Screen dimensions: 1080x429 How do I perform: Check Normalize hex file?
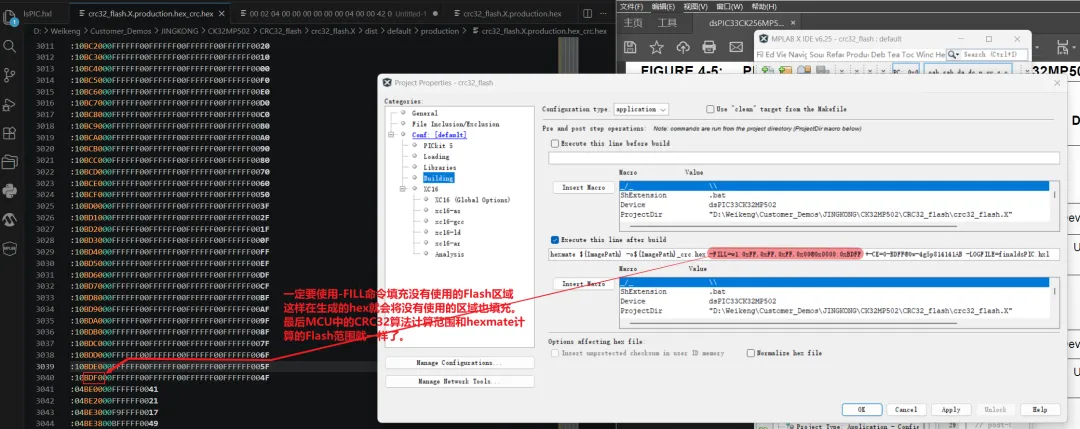click(751, 353)
